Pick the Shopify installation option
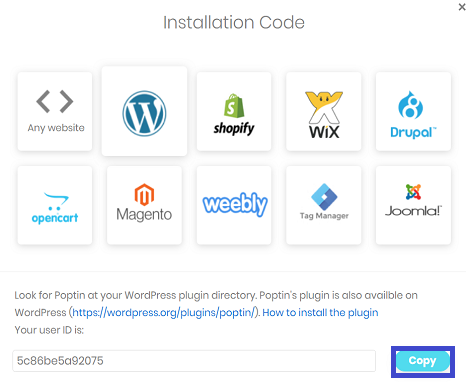Screen dimensions: 466x382 (x=234, y=111)
